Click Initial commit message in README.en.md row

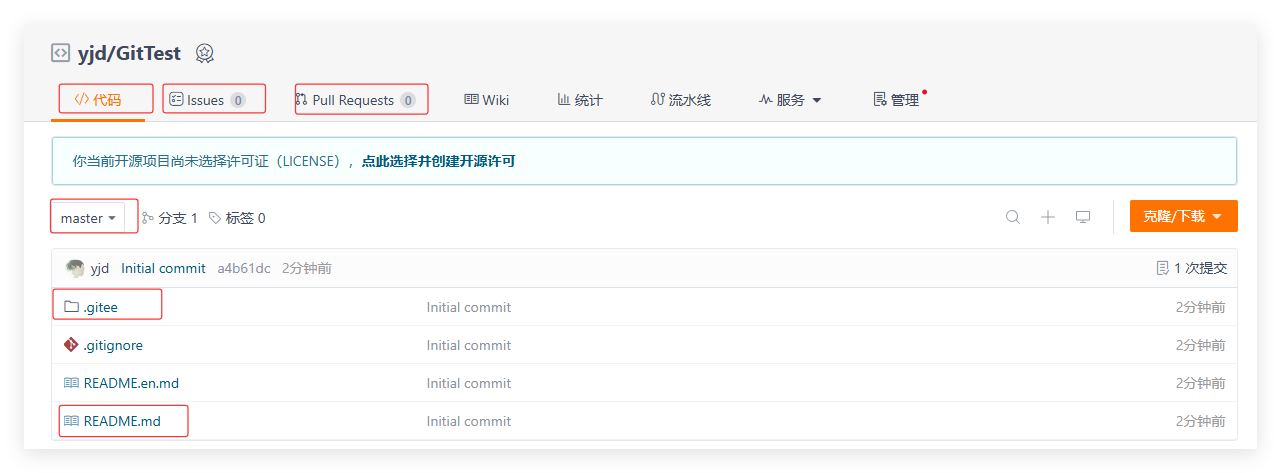click(x=469, y=383)
